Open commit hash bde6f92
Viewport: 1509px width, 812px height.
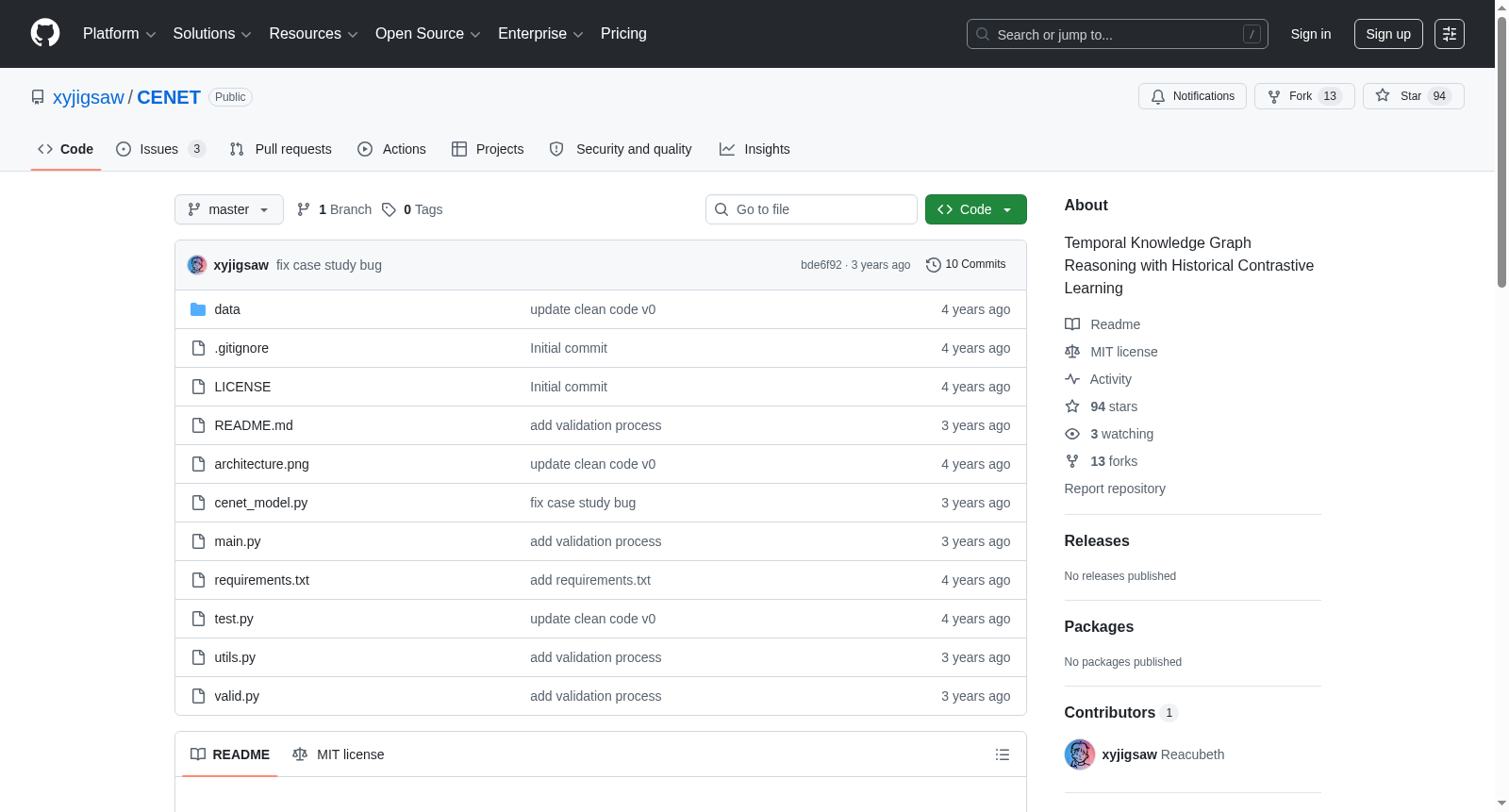[821, 265]
